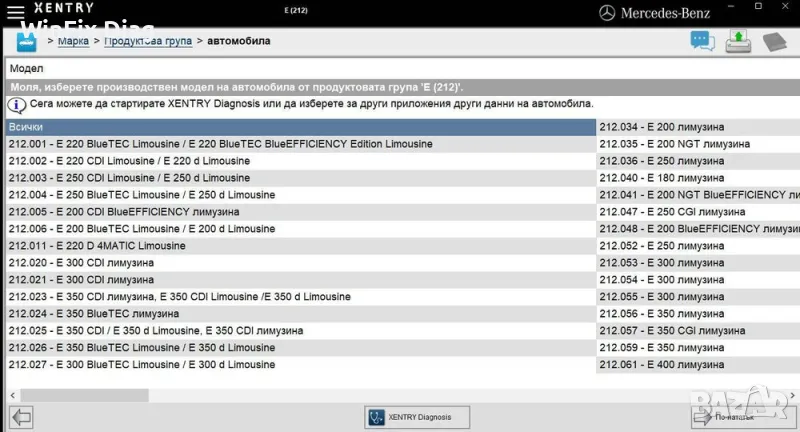Select 212.003 - E 250 CDI Limousine row
The image size is (800, 432).
(x=301, y=178)
